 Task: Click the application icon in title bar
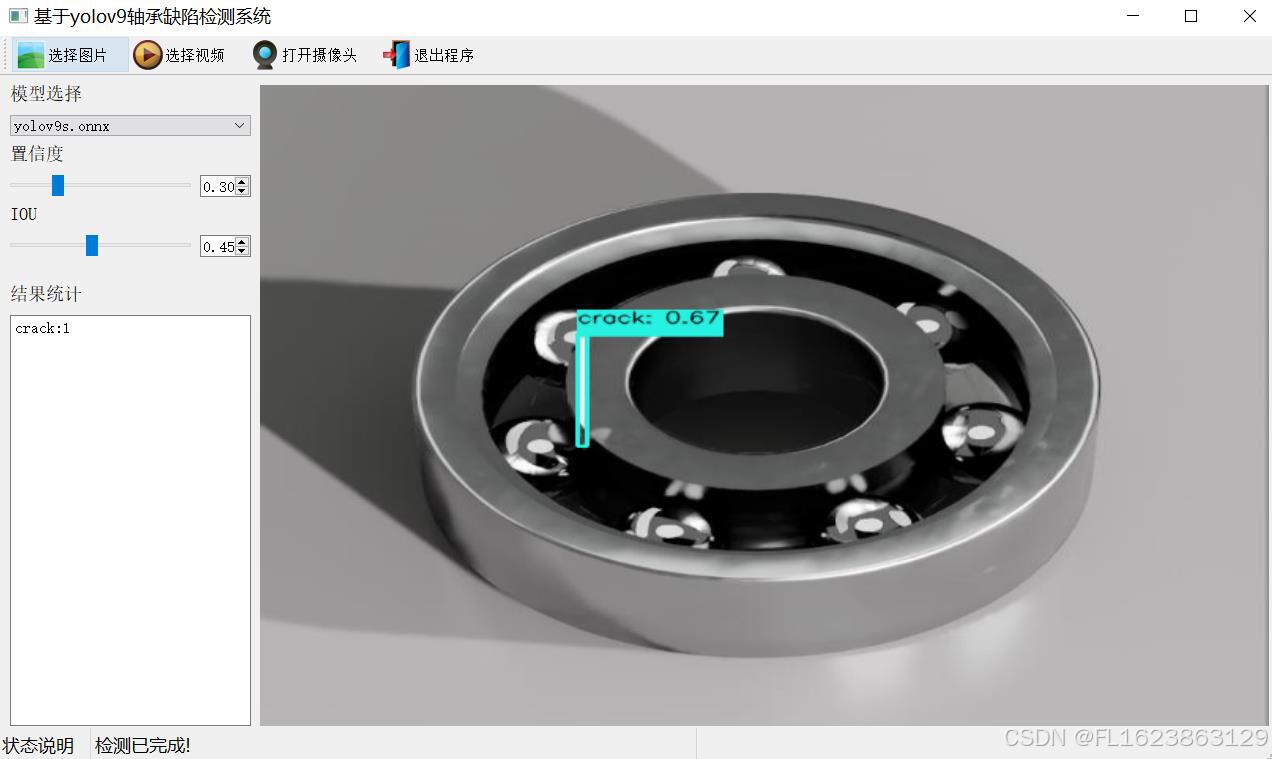pyautogui.click(x=17, y=16)
